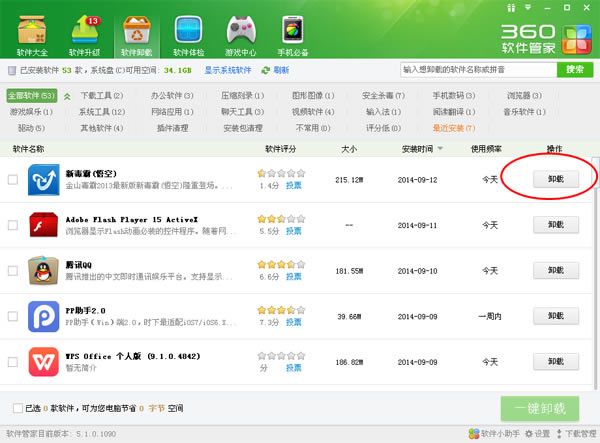
Task: Tick the checkbox for Adobe Flash Player
Action: tap(13, 225)
